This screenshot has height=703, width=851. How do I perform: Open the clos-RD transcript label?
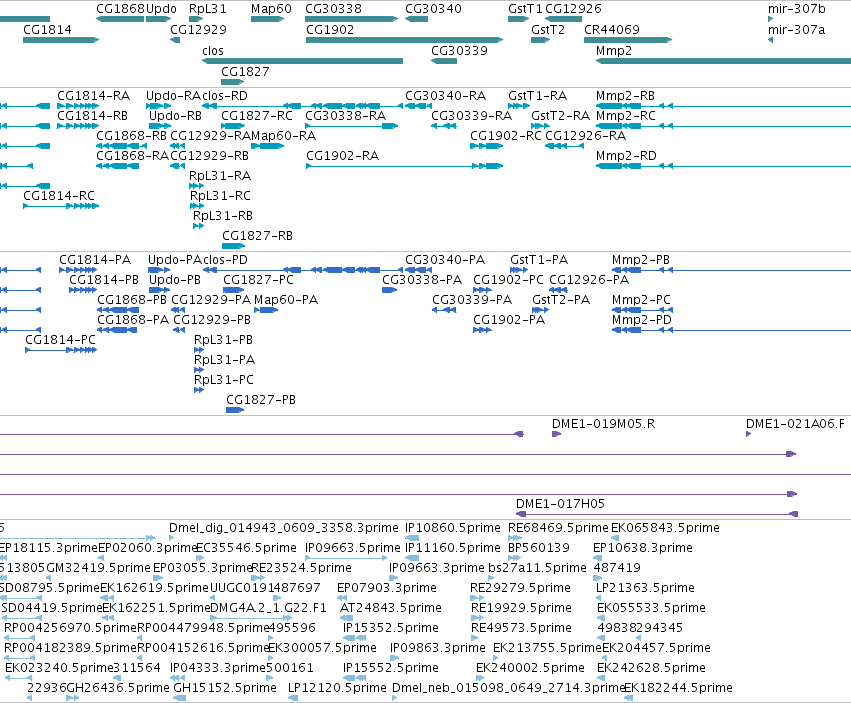(x=225, y=96)
